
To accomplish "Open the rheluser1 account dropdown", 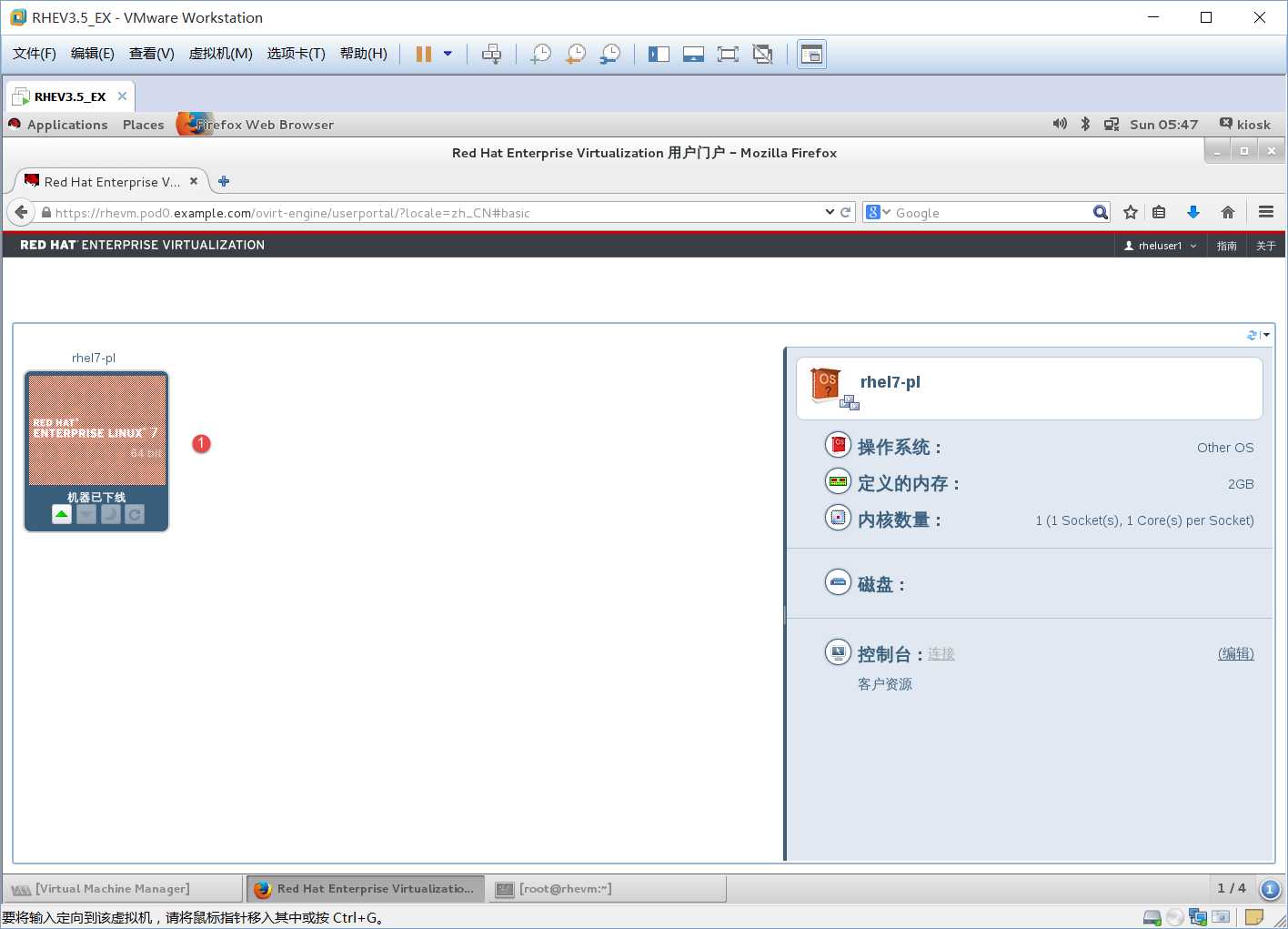I will click(1161, 246).
